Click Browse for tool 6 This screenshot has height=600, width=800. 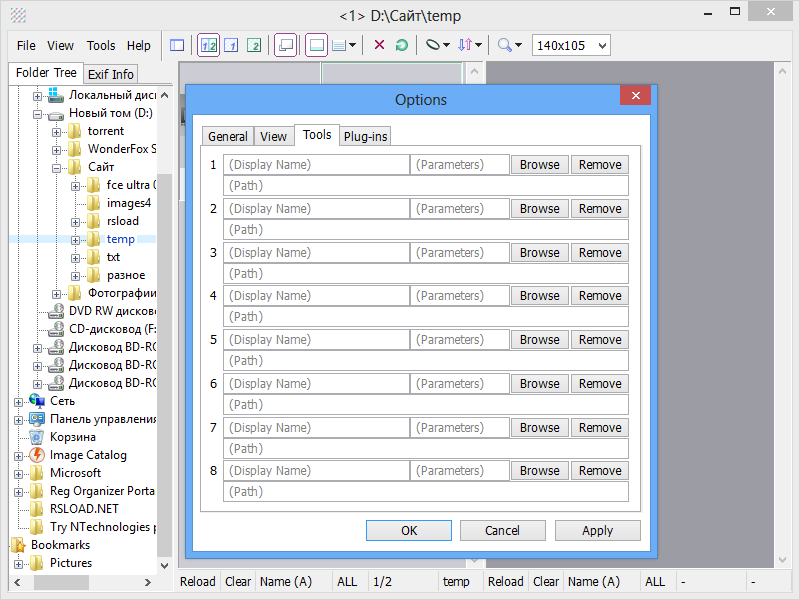click(x=540, y=384)
